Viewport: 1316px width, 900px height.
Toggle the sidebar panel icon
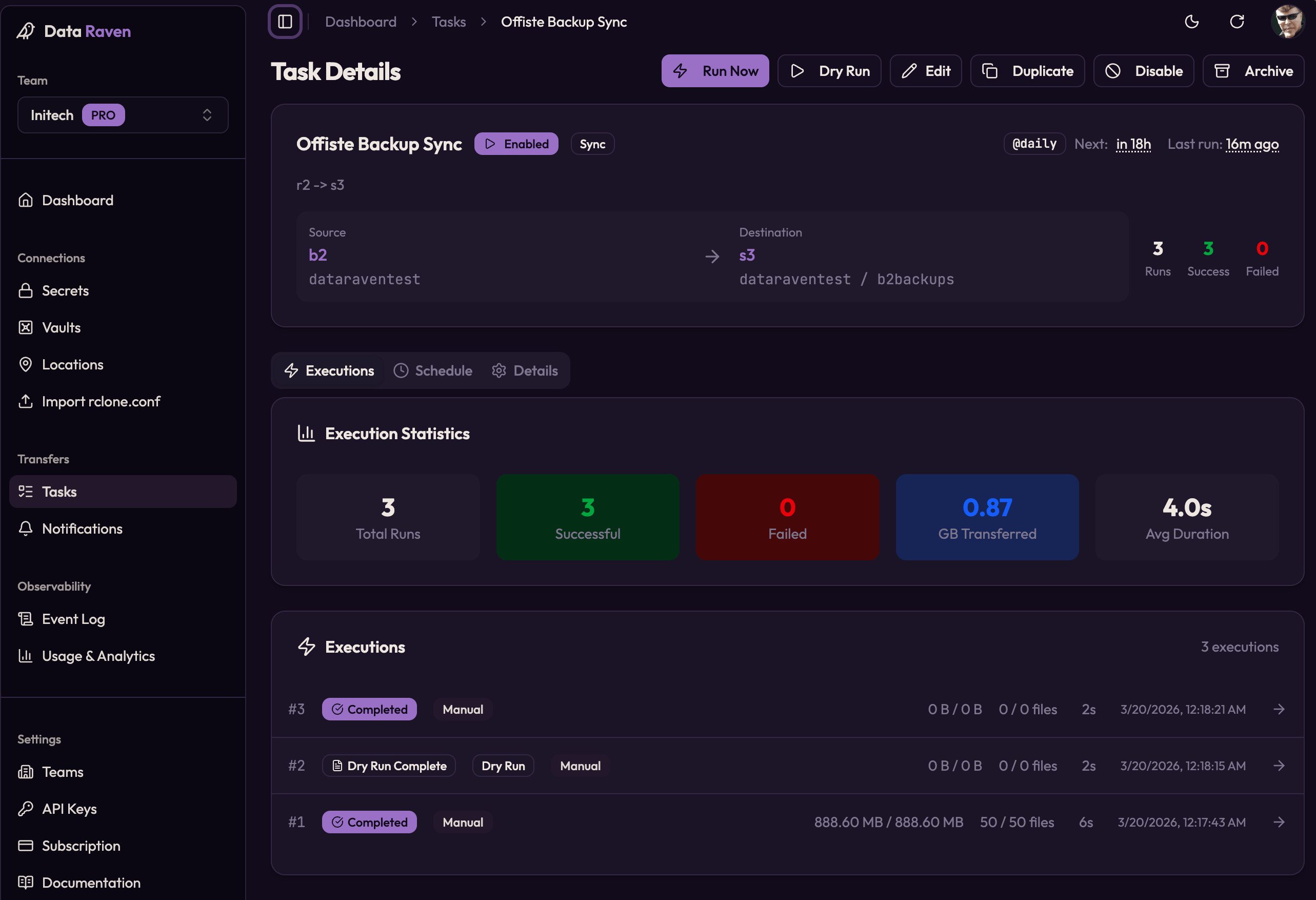[x=285, y=22]
